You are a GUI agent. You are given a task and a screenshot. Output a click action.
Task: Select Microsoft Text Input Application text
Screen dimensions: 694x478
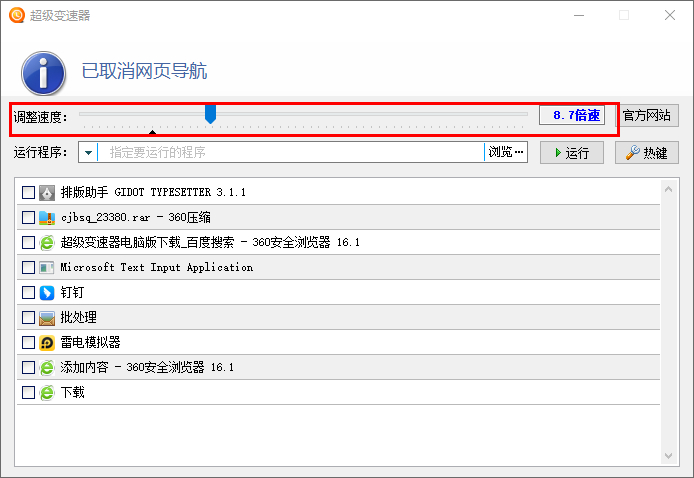point(157,267)
